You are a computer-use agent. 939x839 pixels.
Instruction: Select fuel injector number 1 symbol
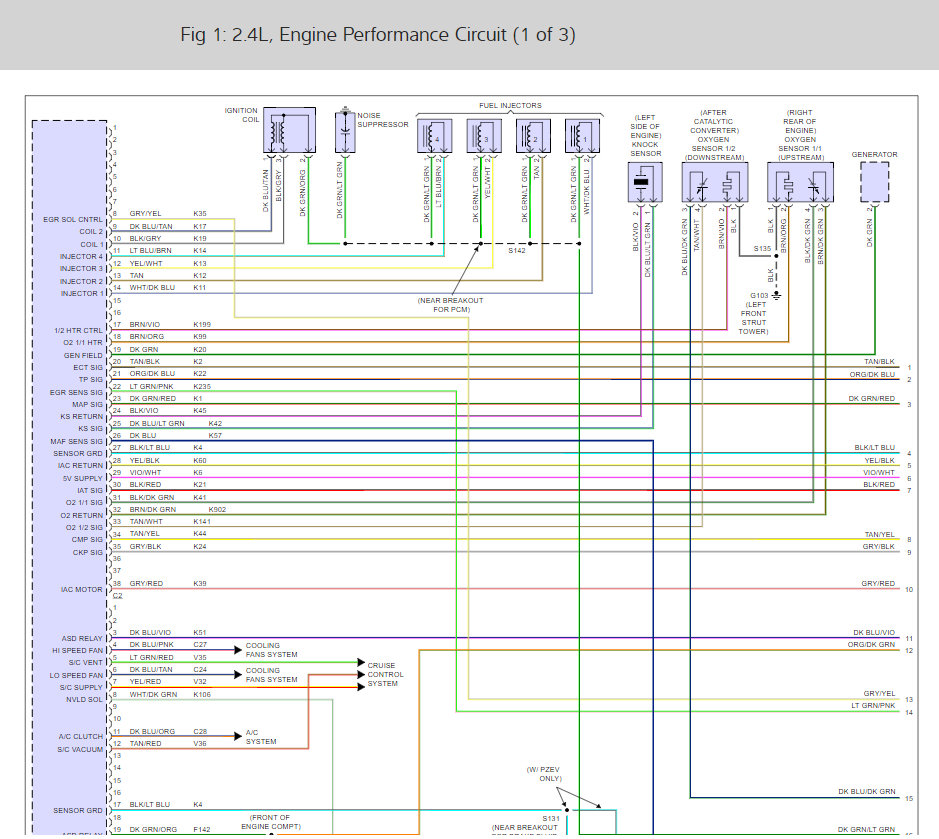[580, 135]
